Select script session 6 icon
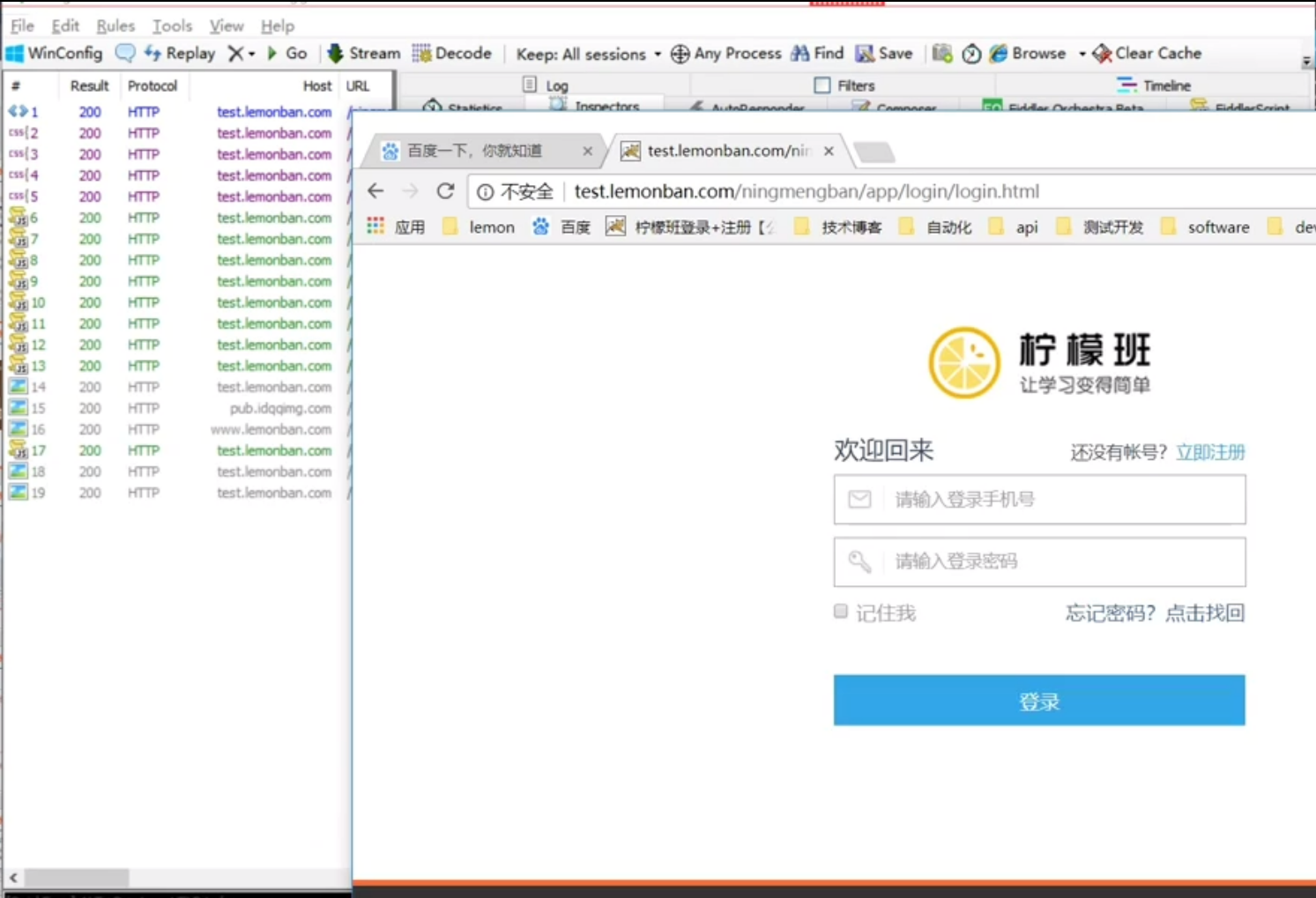This screenshot has height=898, width=1316. (18, 217)
